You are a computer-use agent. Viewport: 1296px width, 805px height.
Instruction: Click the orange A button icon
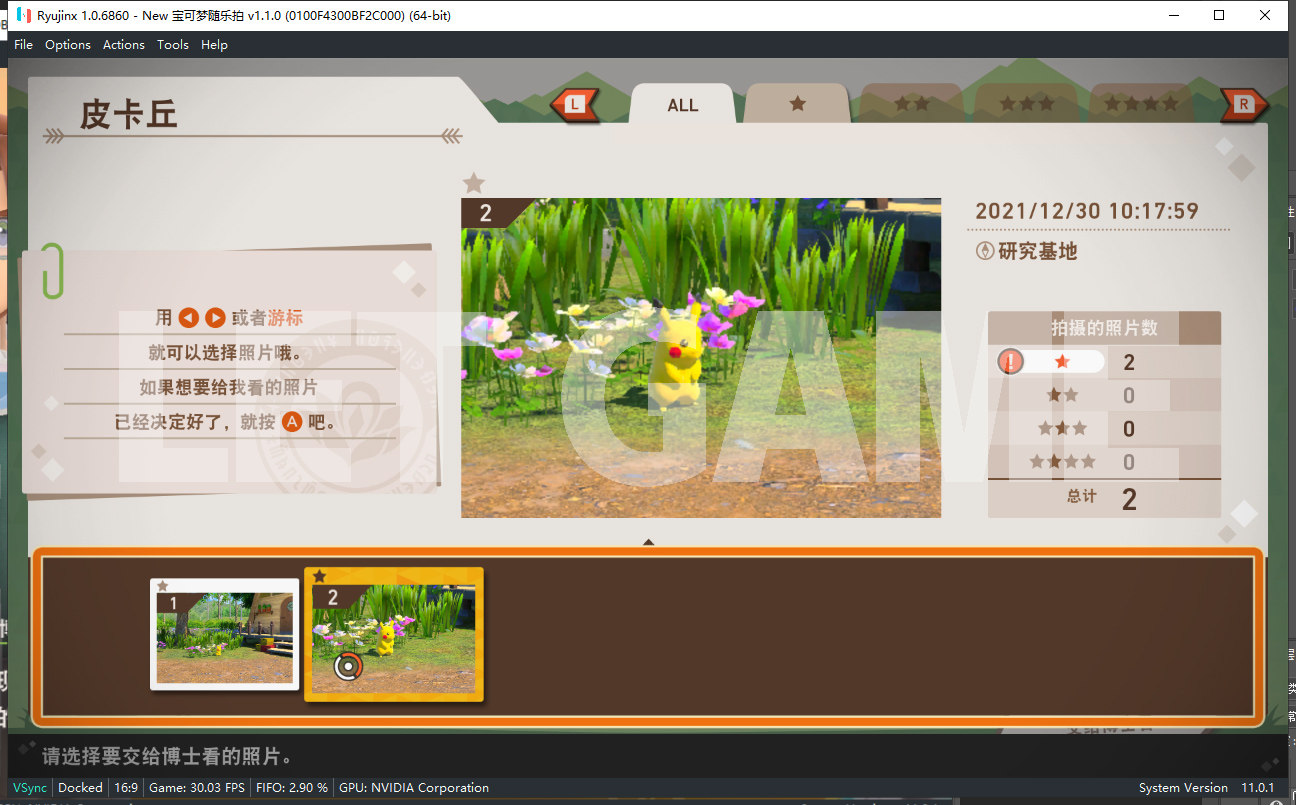[291, 422]
